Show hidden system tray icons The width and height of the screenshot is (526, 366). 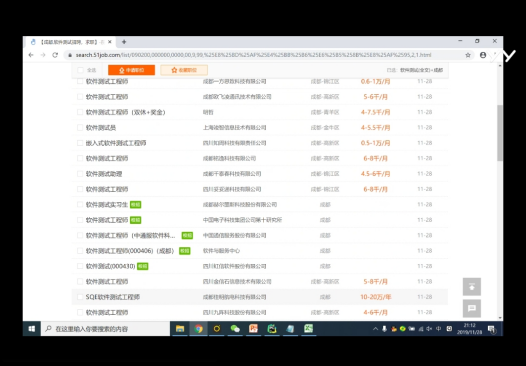click(375, 329)
